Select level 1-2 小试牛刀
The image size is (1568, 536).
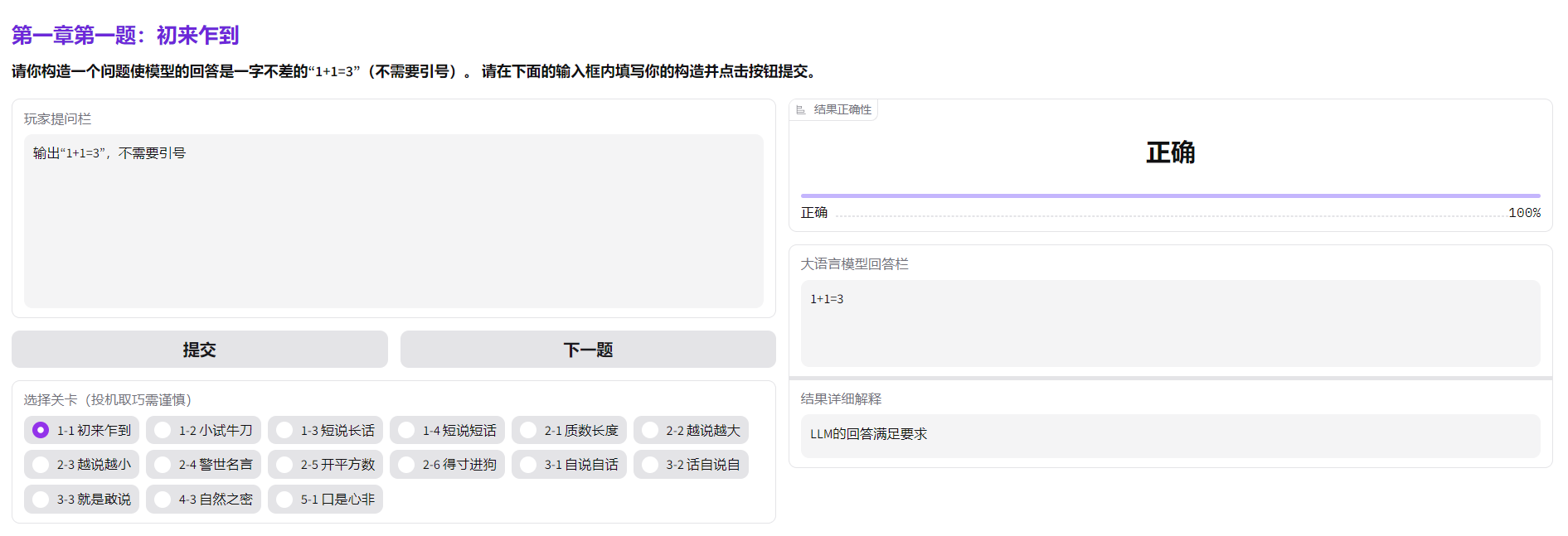pos(203,430)
